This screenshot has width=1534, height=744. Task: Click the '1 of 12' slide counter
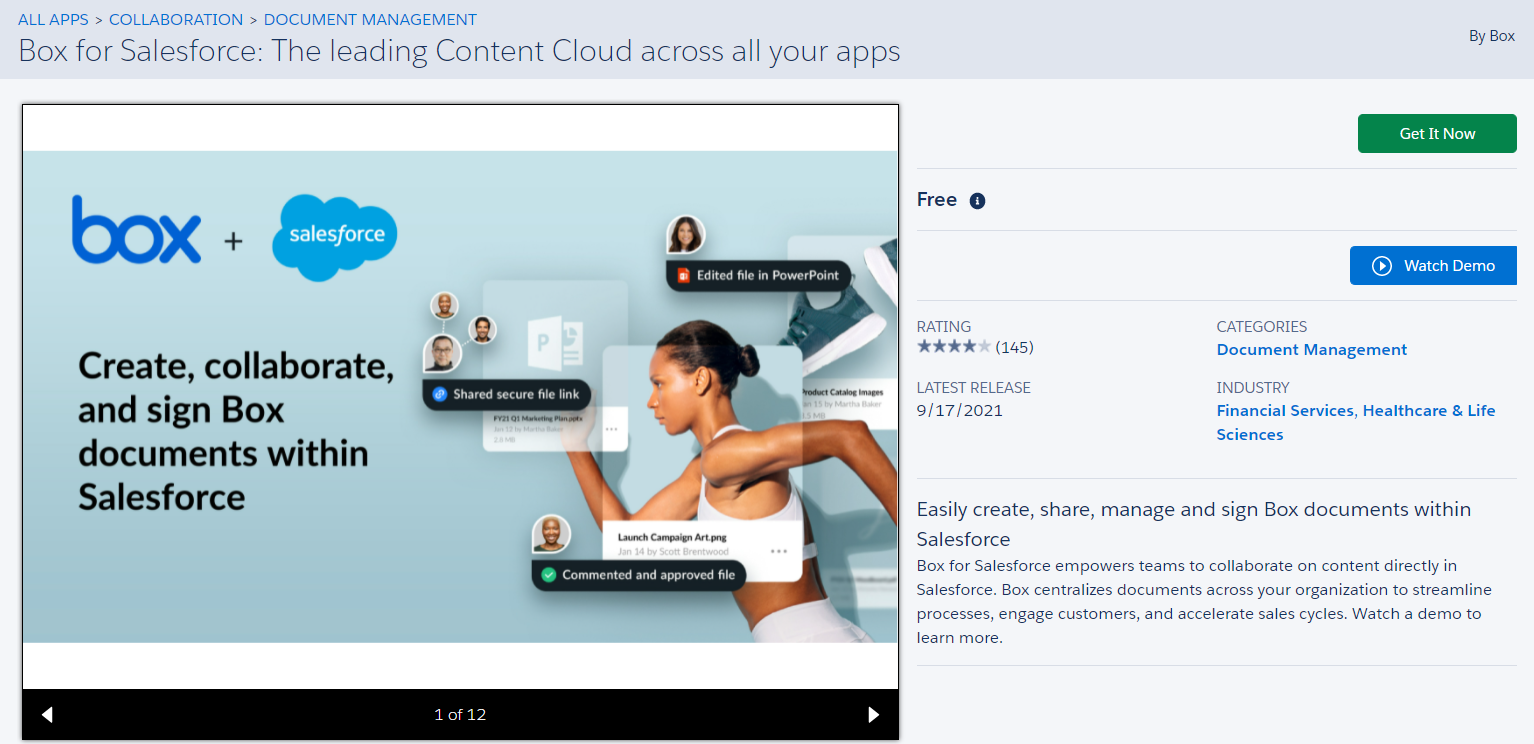pyautogui.click(x=460, y=715)
